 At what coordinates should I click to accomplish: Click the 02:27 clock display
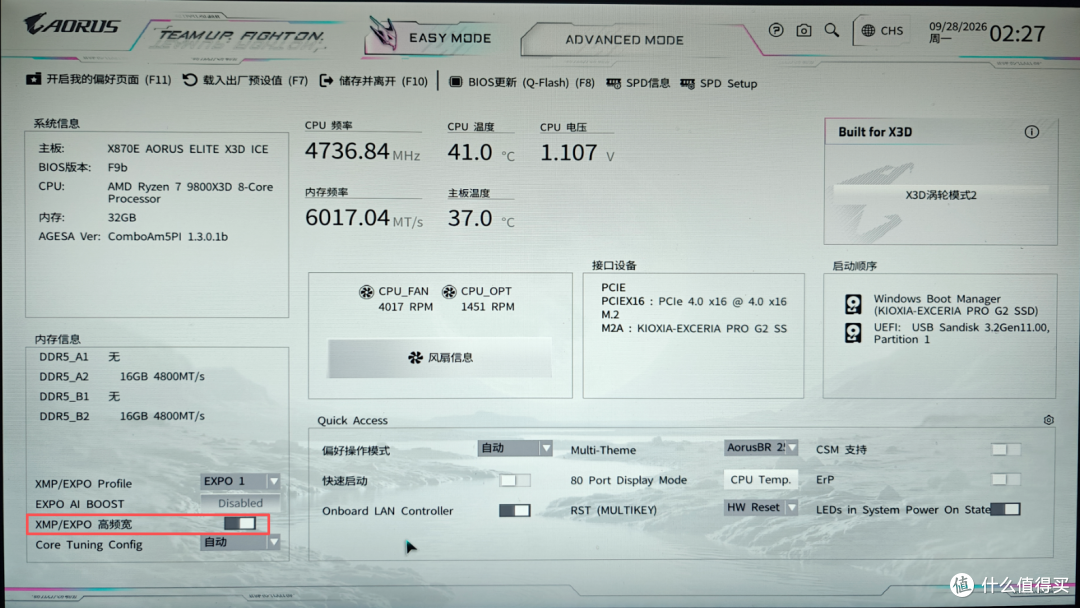(1017, 33)
